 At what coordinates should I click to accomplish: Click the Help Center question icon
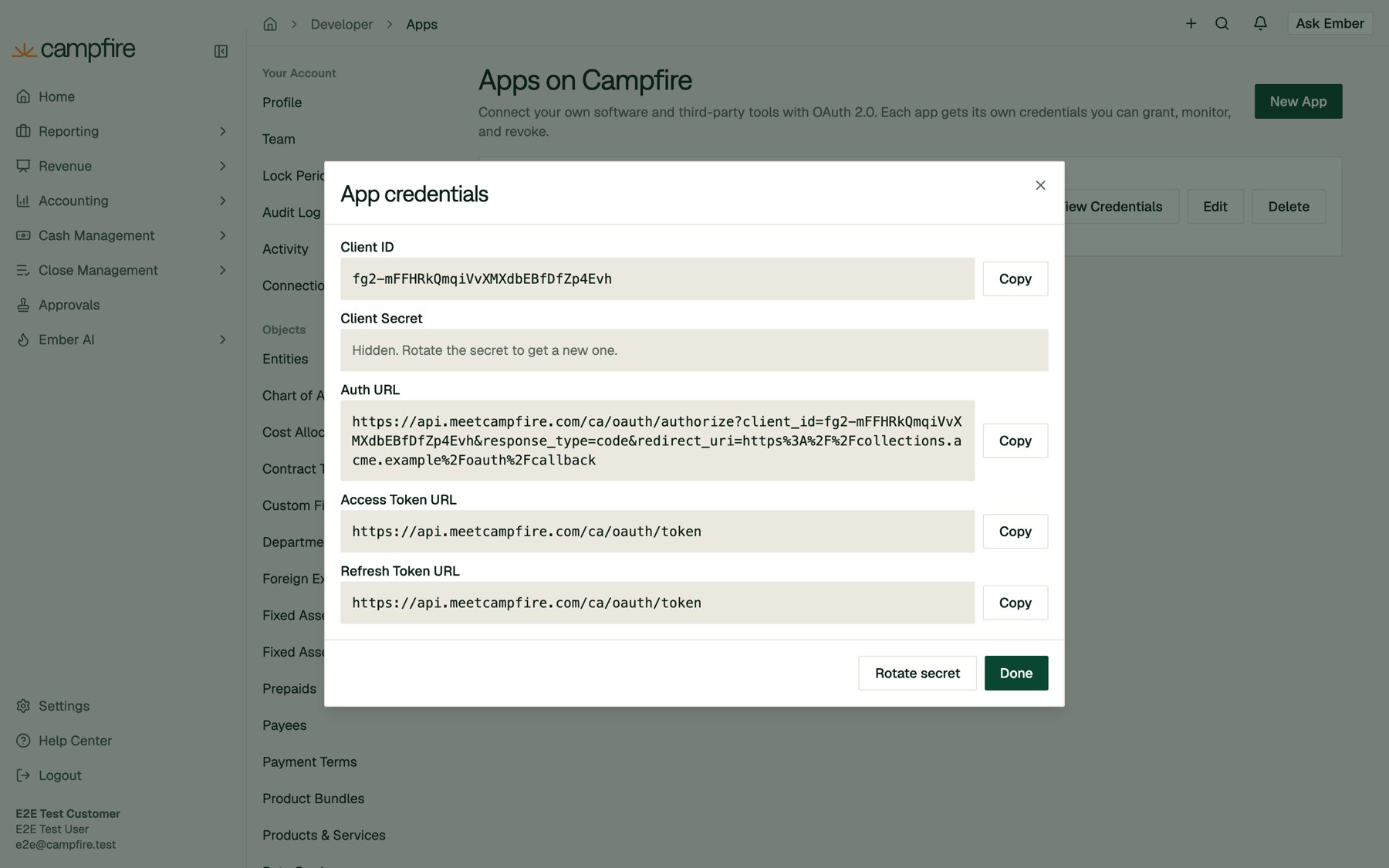(x=23, y=741)
